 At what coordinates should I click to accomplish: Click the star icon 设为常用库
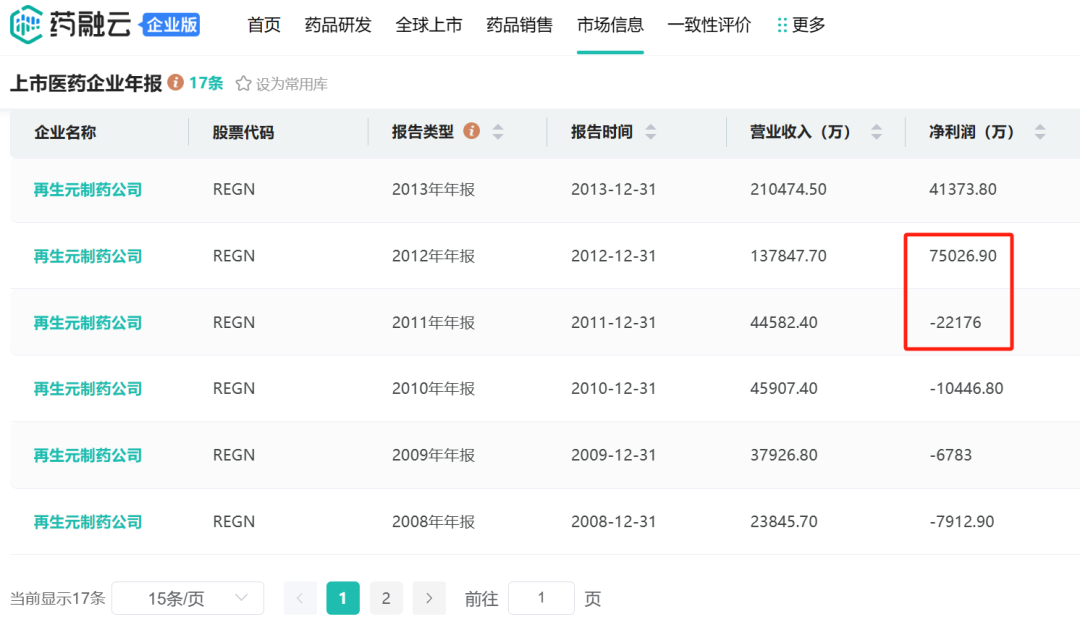(243, 84)
